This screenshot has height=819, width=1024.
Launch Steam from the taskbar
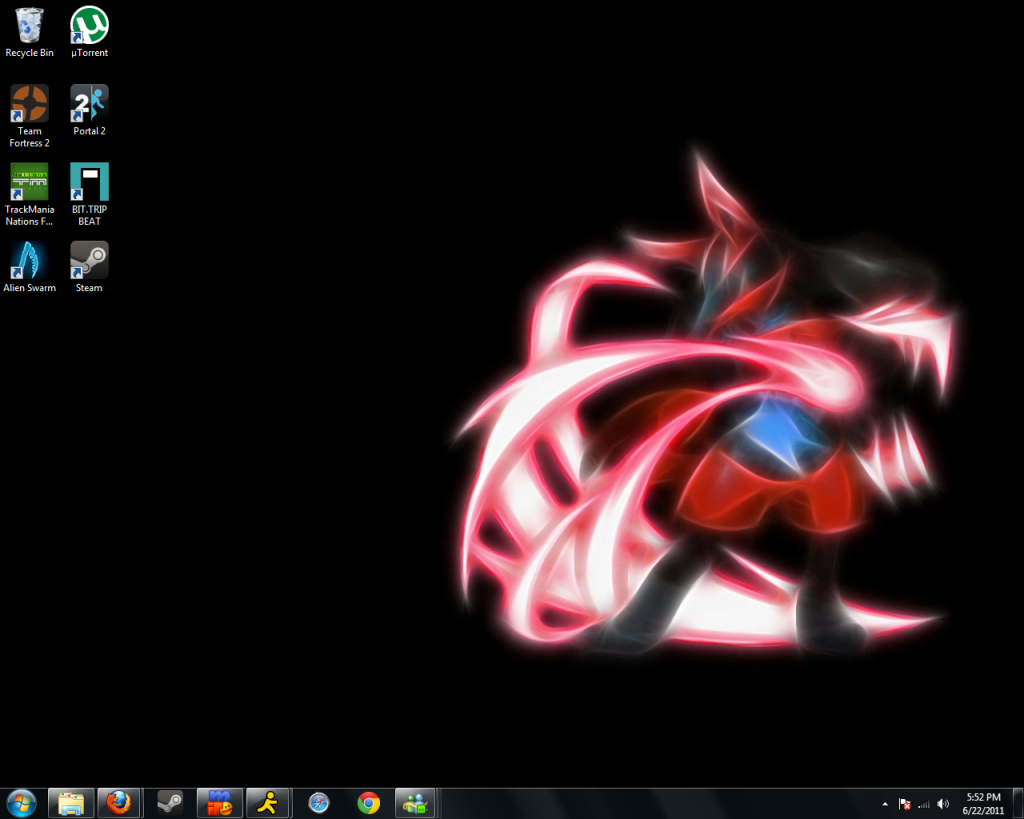[x=170, y=803]
